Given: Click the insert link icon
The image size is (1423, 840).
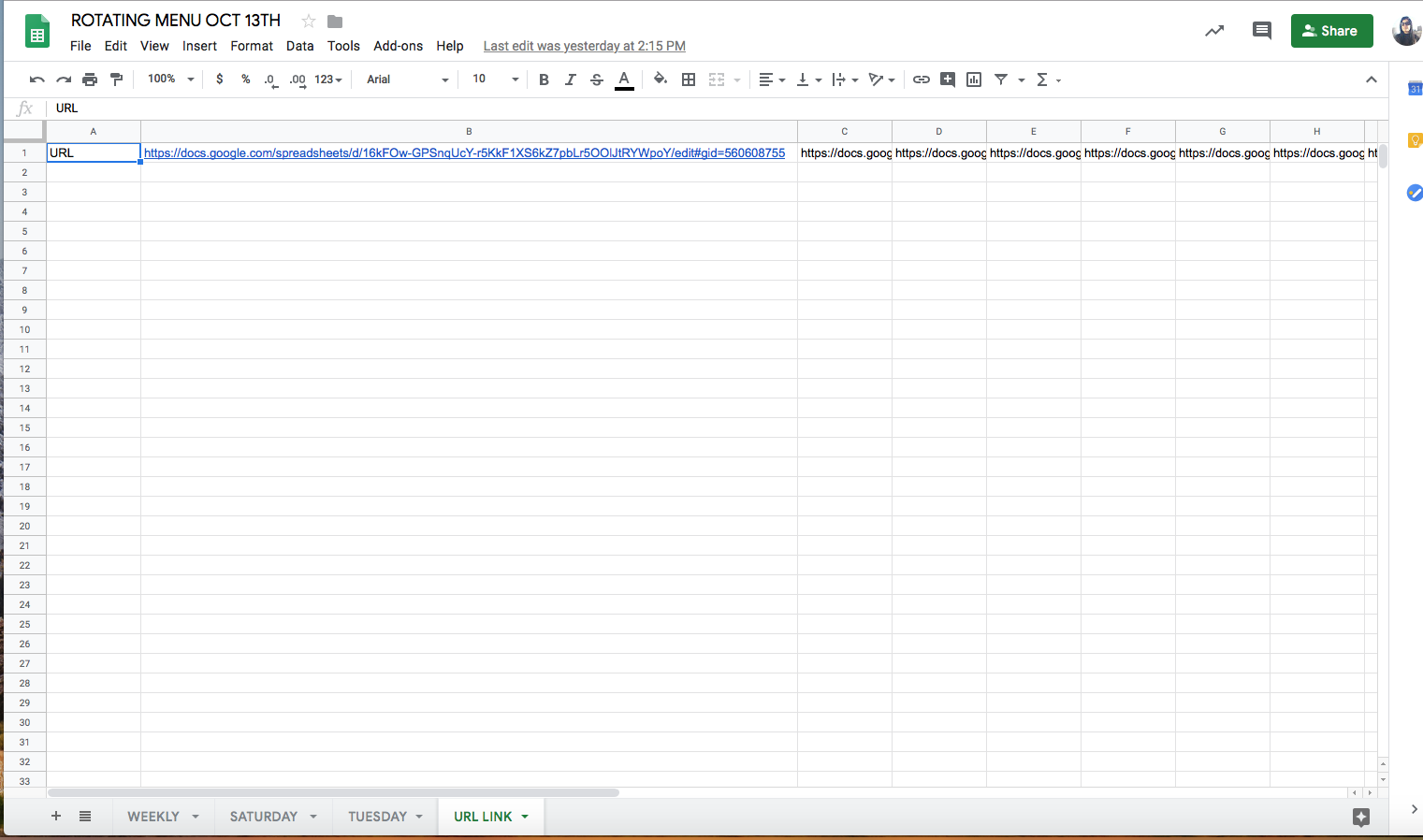Looking at the screenshot, I should point(922,80).
